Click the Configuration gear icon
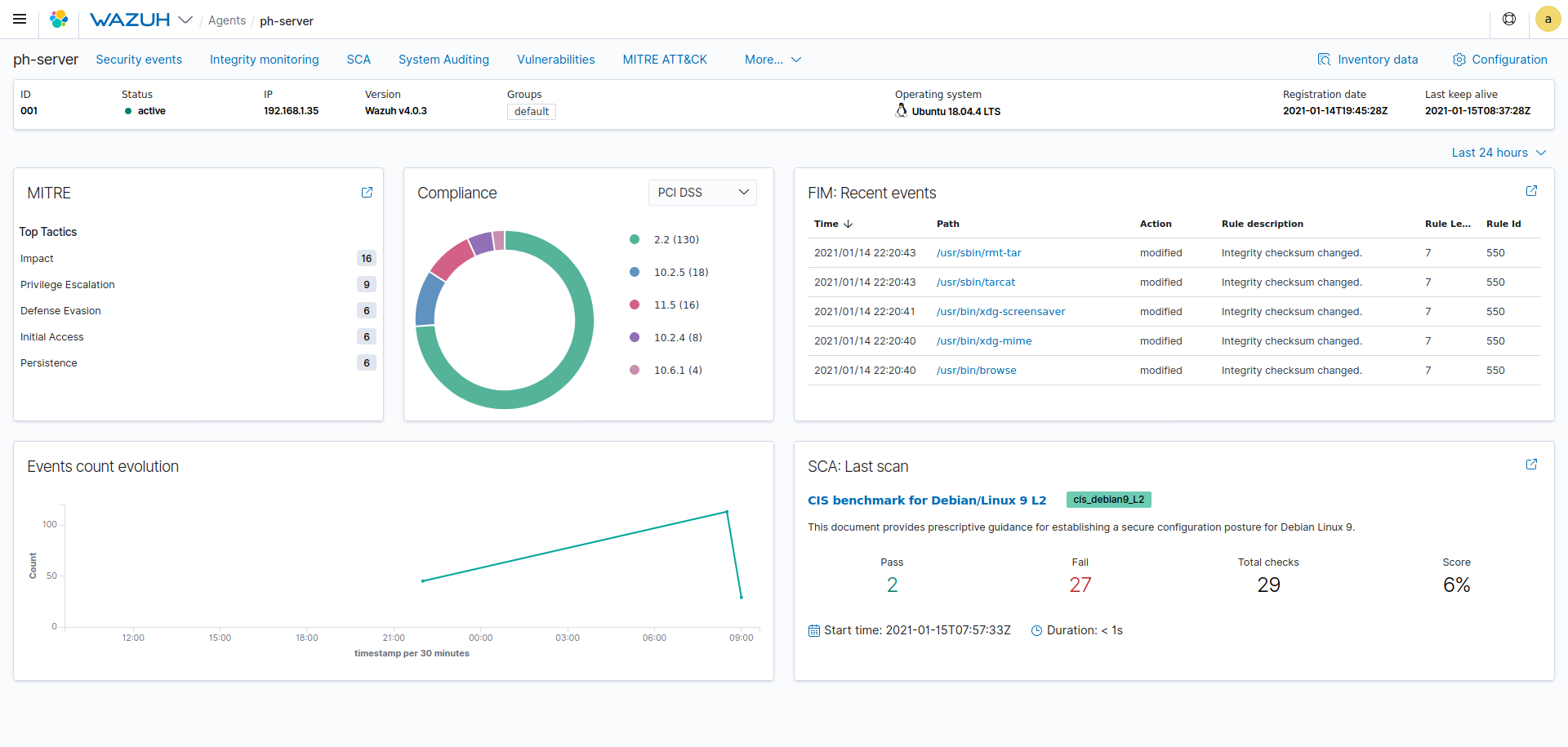1568x747 pixels. click(x=1459, y=60)
